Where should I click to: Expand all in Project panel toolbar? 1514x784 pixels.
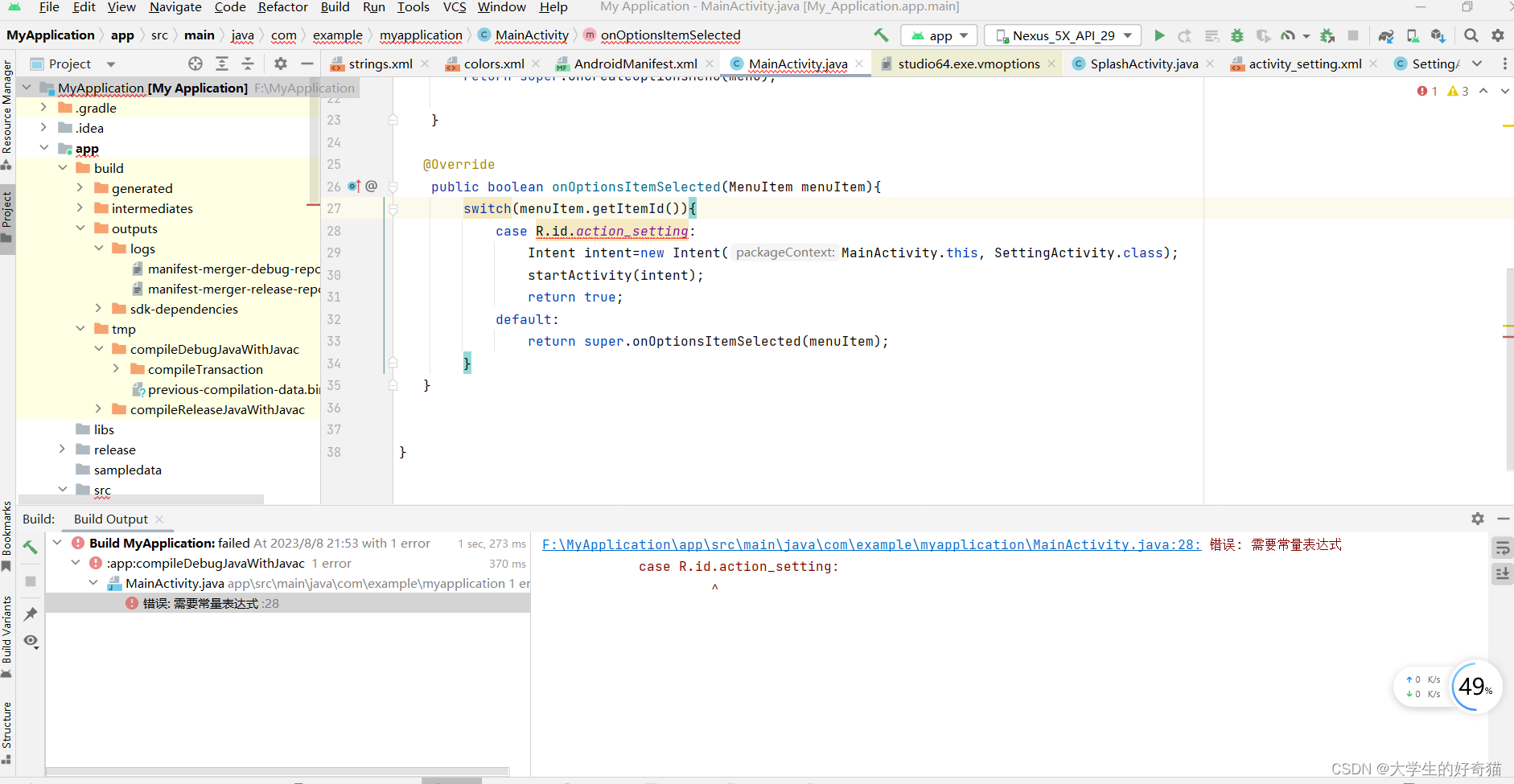(222, 64)
